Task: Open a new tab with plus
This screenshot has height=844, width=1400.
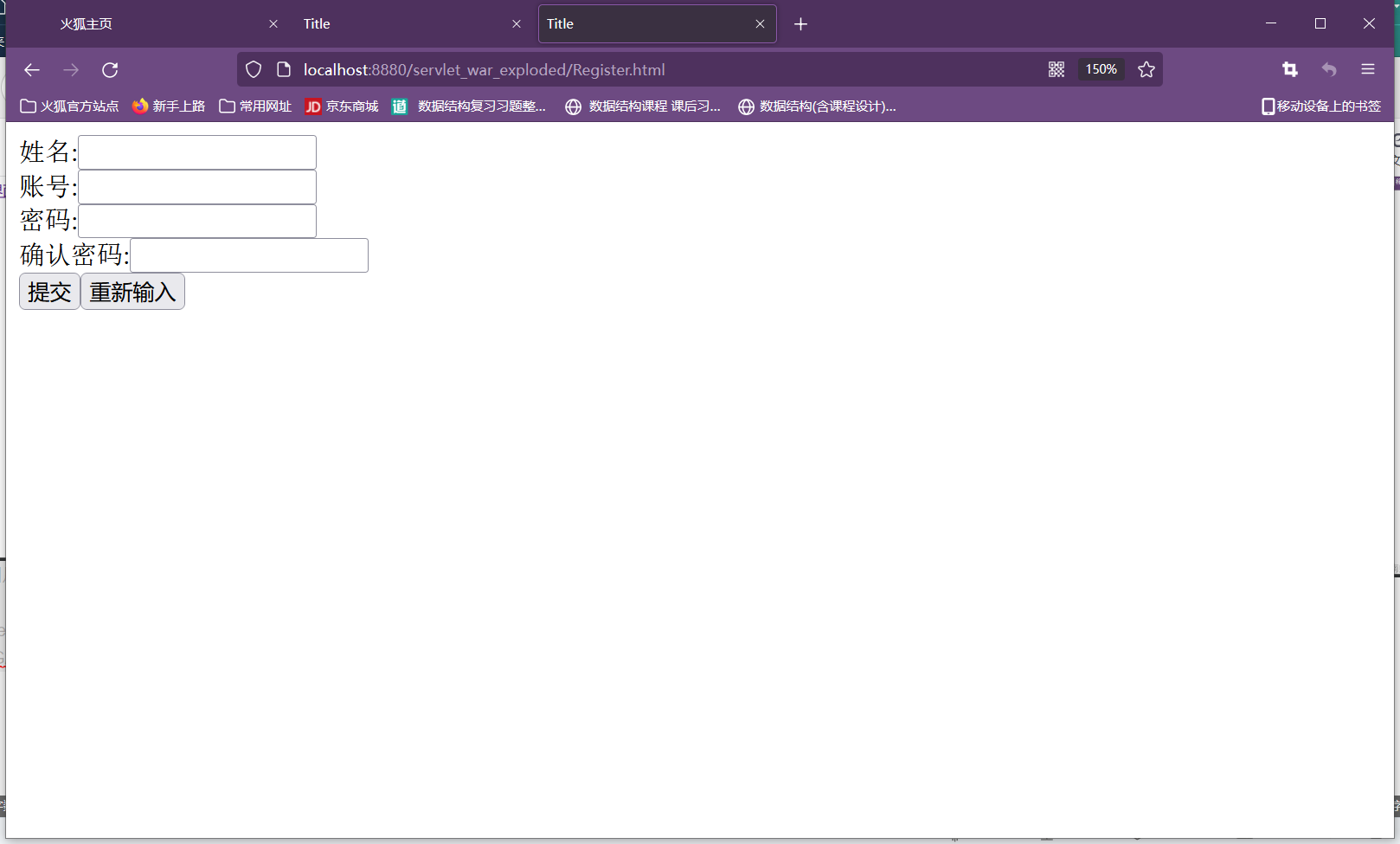Action: click(x=801, y=24)
